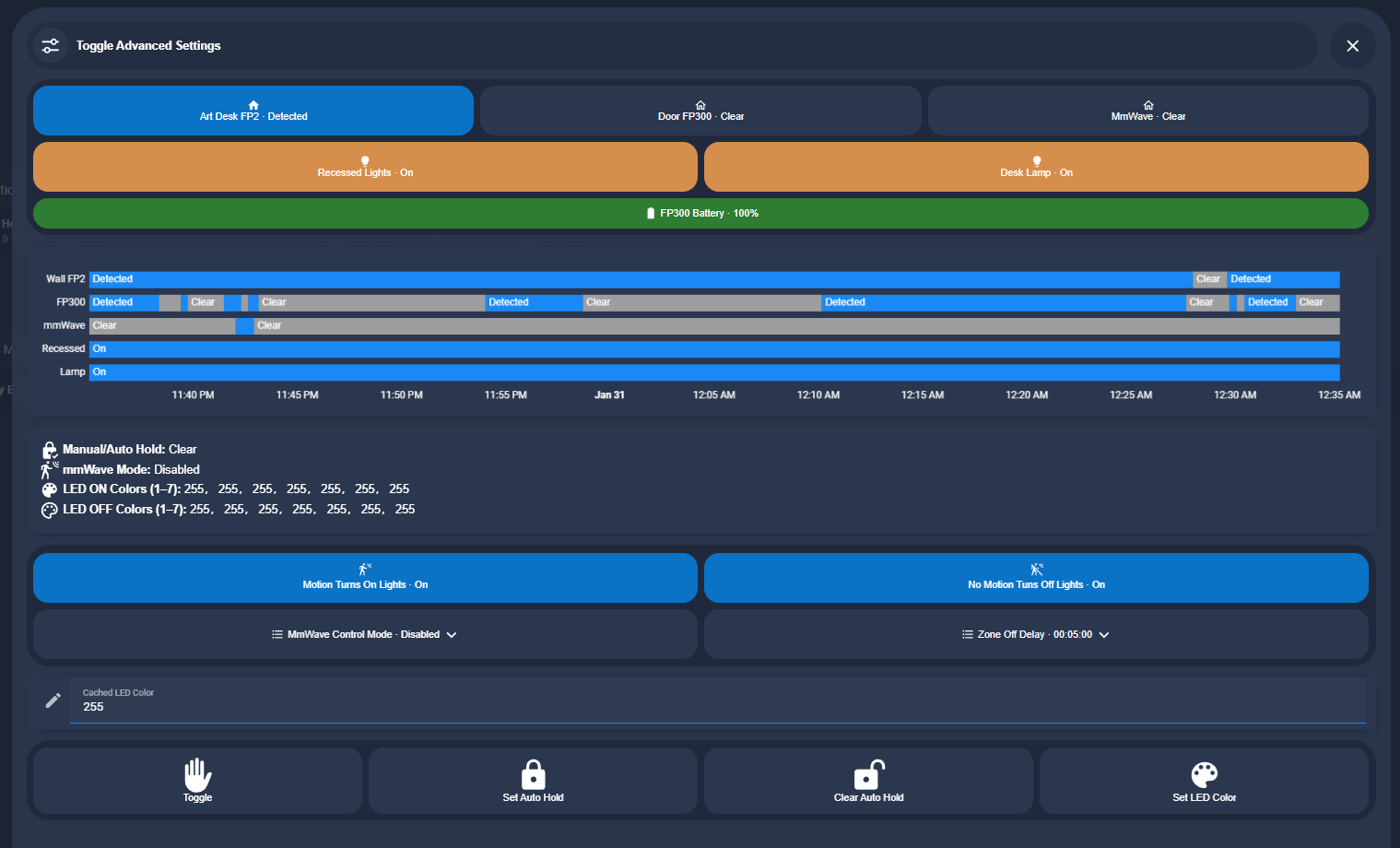1400x848 pixels.
Task: Open the Door FP300 Clear tile
Action: pyautogui.click(x=700, y=111)
